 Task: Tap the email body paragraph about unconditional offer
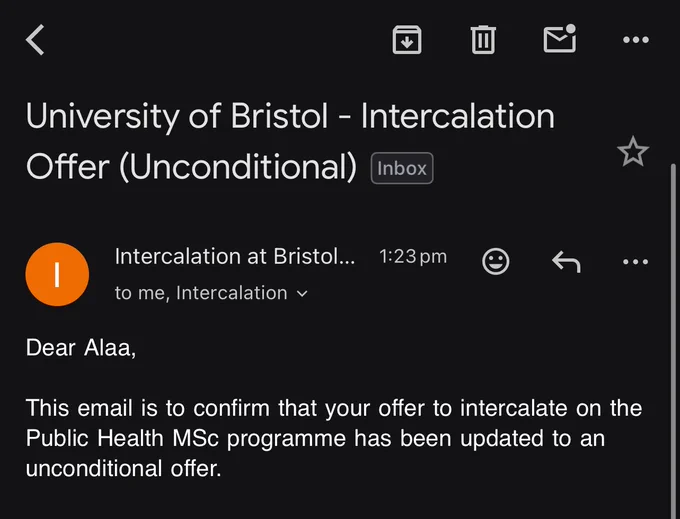(334, 438)
